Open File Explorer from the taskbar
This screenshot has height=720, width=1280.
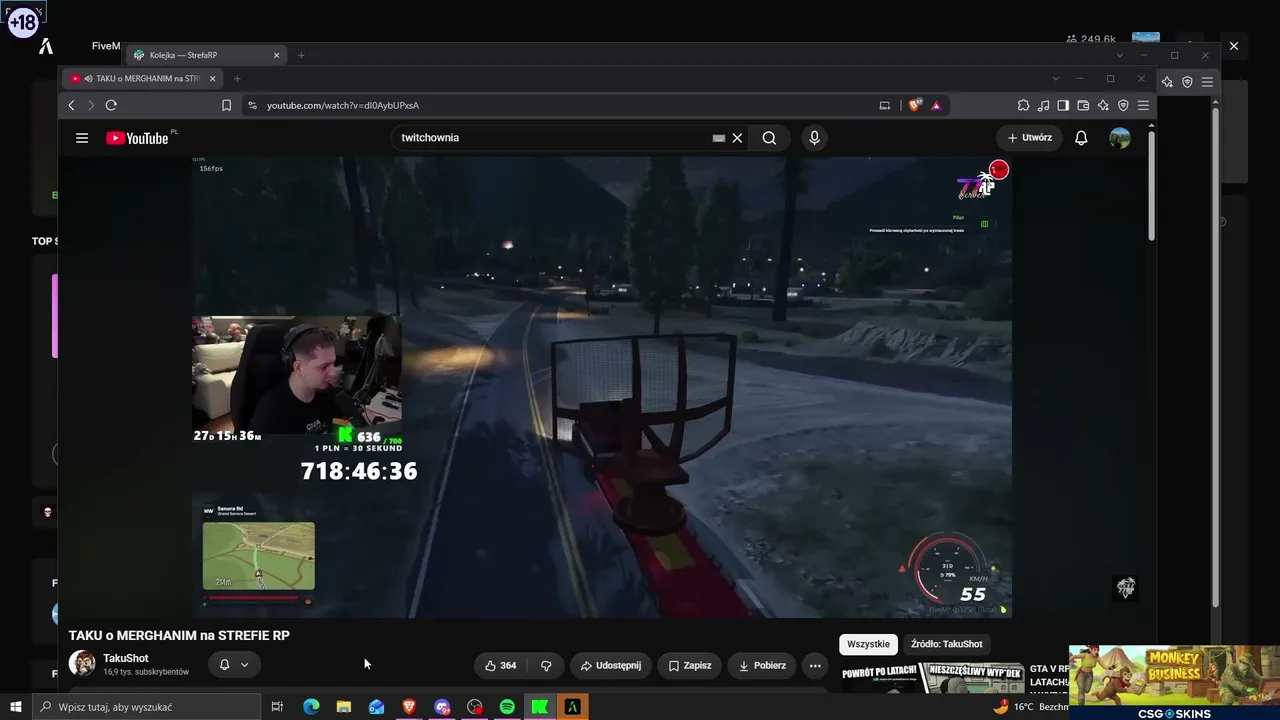pos(344,707)
